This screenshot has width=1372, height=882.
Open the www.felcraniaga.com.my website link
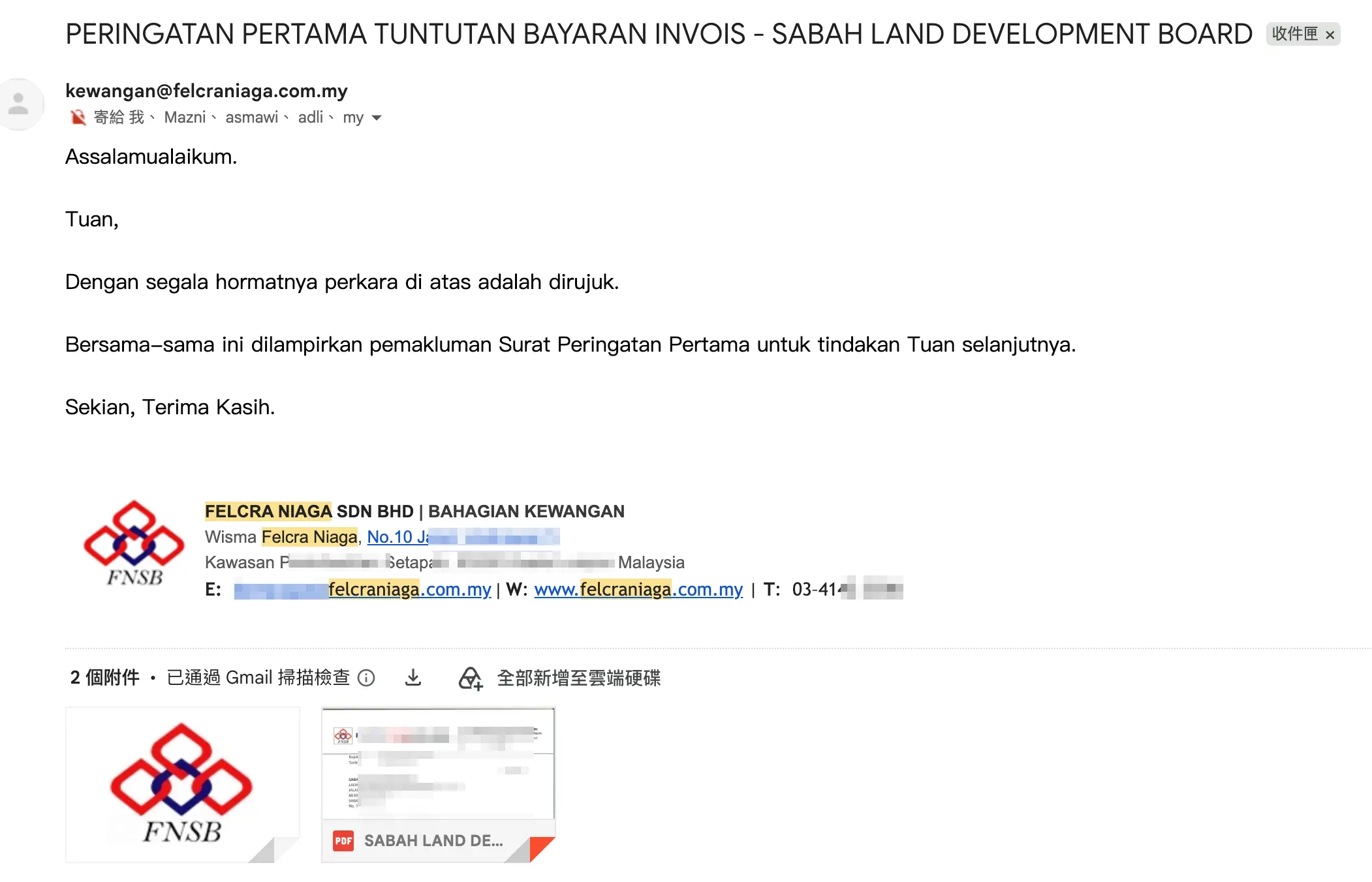click(x=638, y=589)
